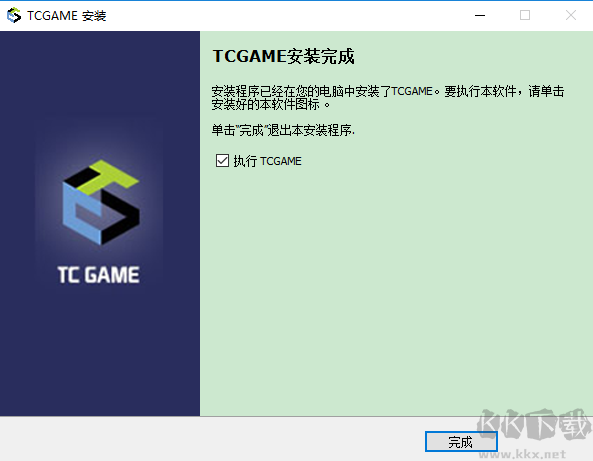Click the heading TCGAME安装完成
The height and width of the screenshot is (461, 593).
click(x=284, y=56)
